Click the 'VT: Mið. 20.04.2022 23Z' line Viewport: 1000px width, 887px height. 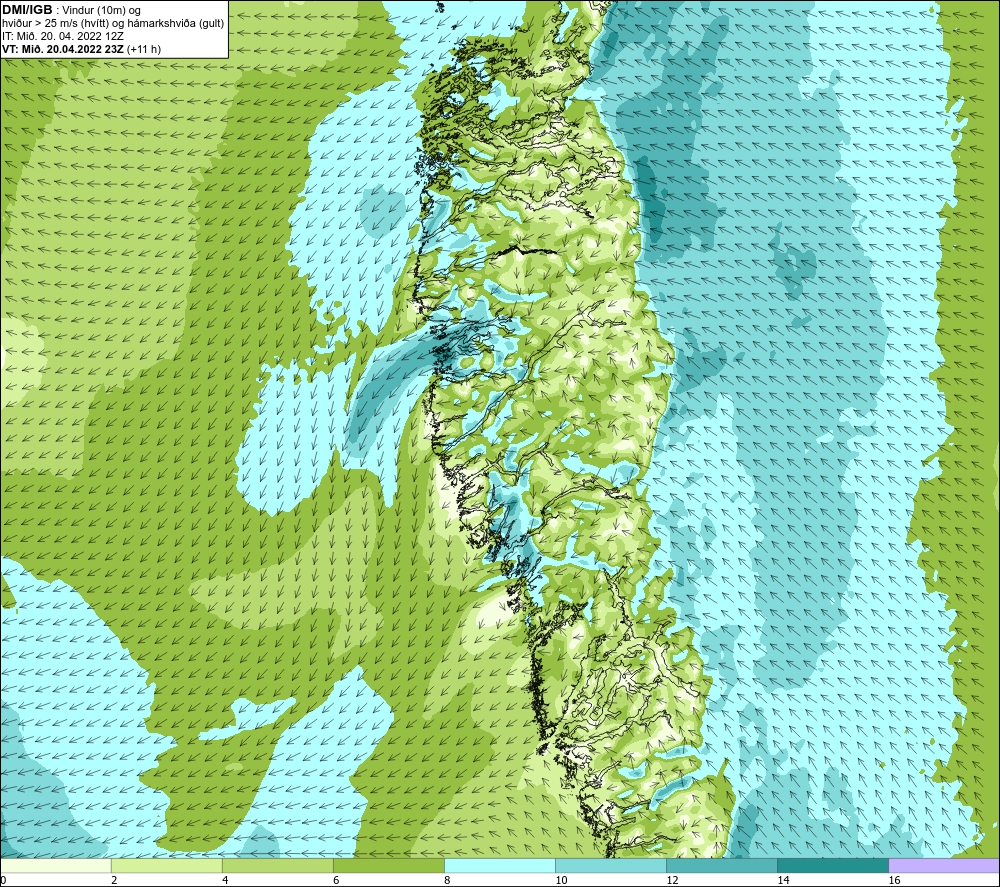tap(63, 49)
